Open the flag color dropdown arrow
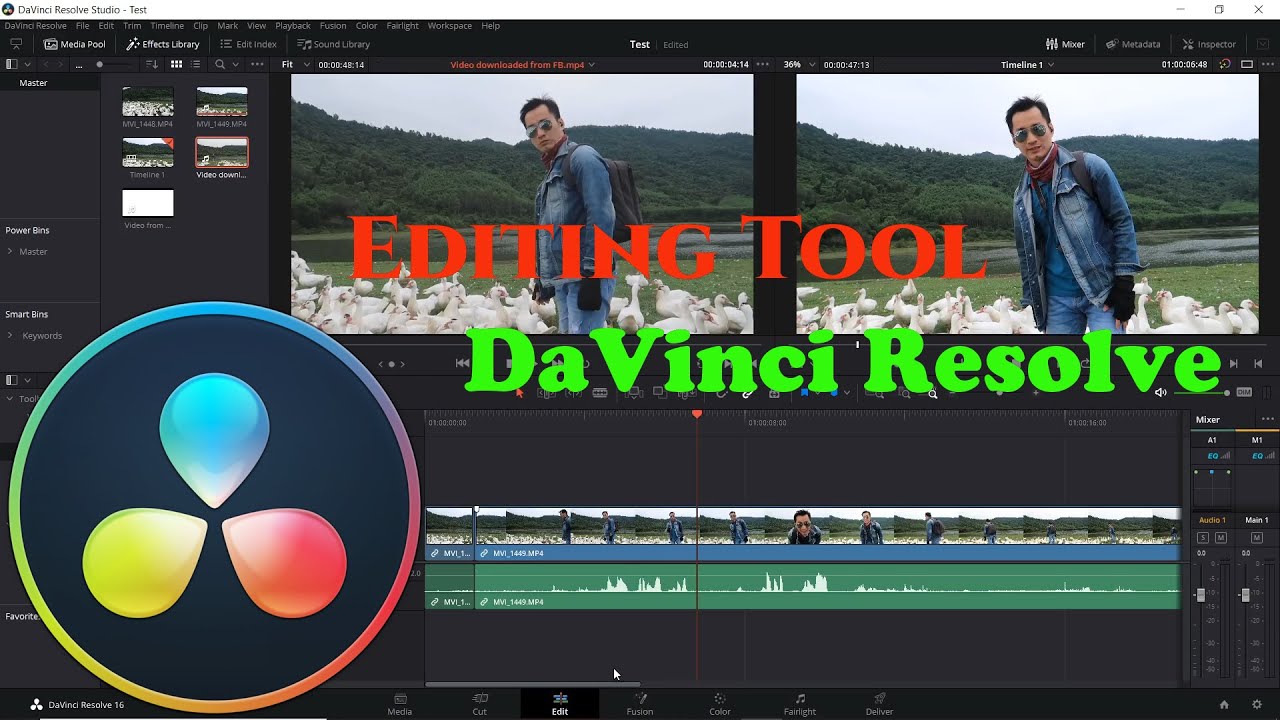Image resolution: width=1280 pixels, height=720 pixels. coord(817,393)
